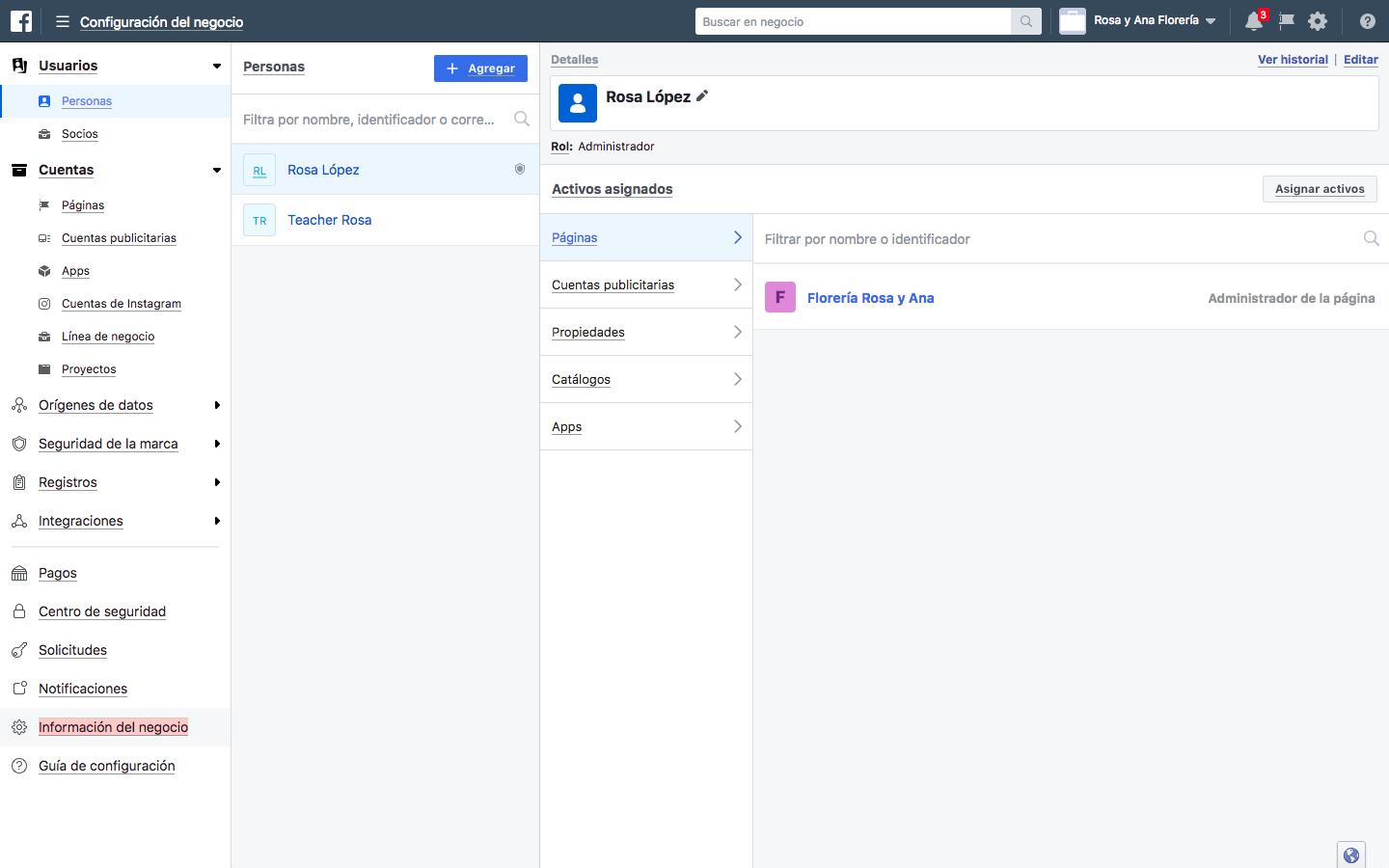Click the blue profile avatar in Detalles

click(x=578, y=103)
